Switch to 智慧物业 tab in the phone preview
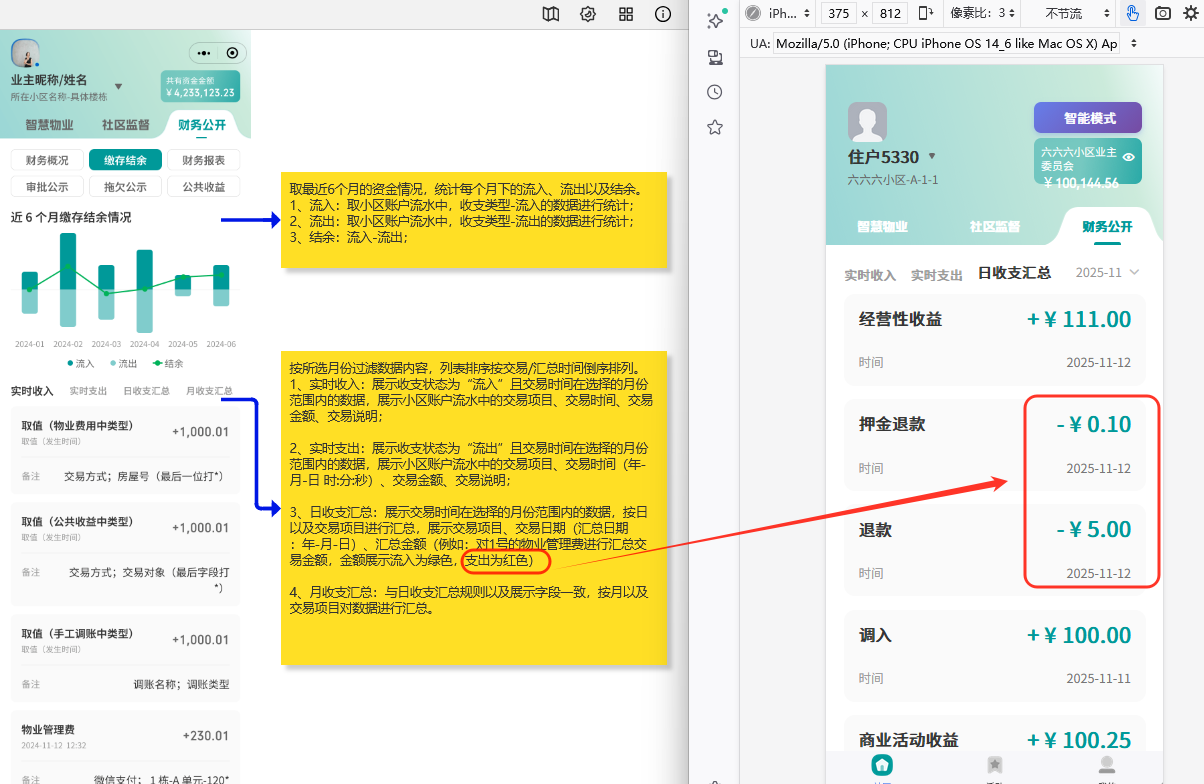Screen dimensions: 1204x784 882,227
